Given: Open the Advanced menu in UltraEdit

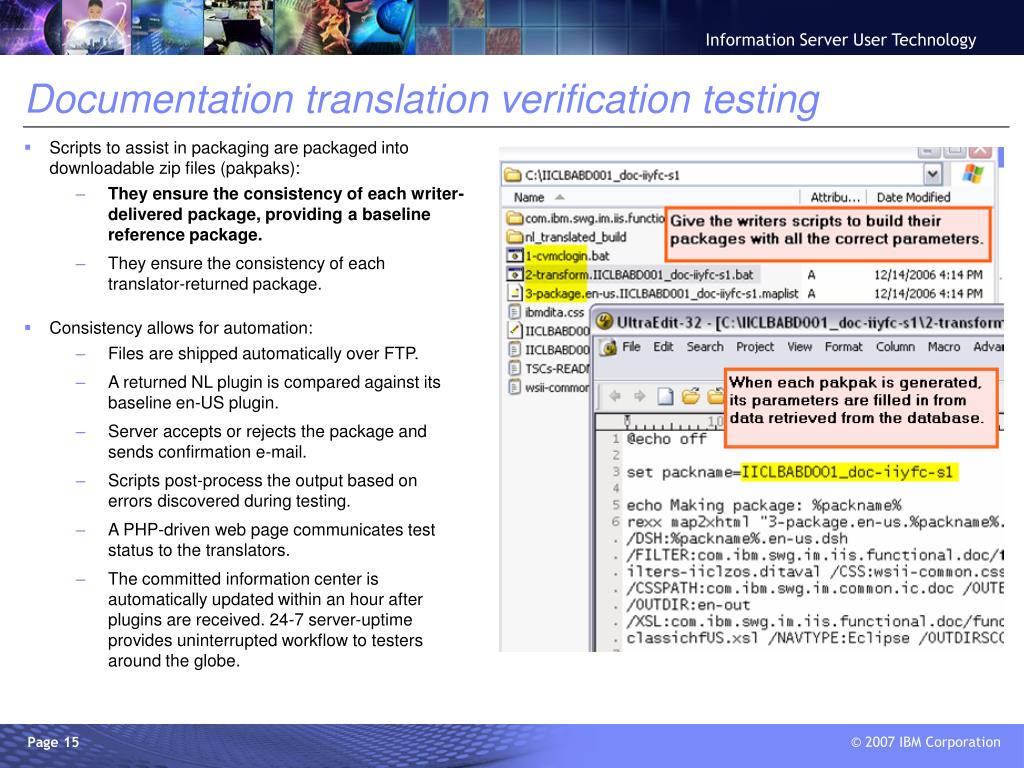Looking at the screenshot, I should pos(988,347).
